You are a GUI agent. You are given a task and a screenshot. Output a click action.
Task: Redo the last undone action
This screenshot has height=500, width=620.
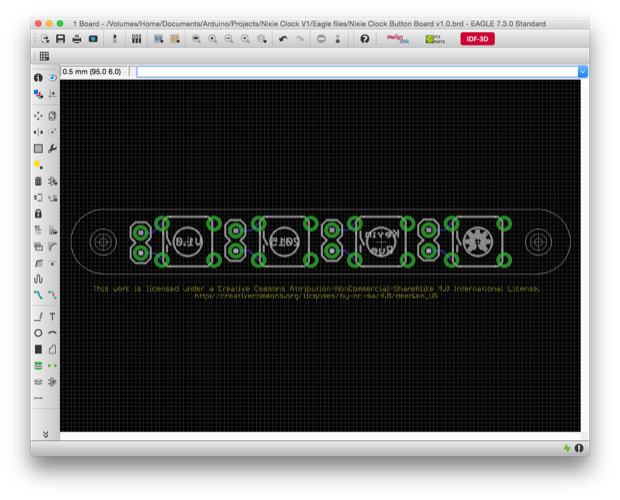[x=300, y=39]
